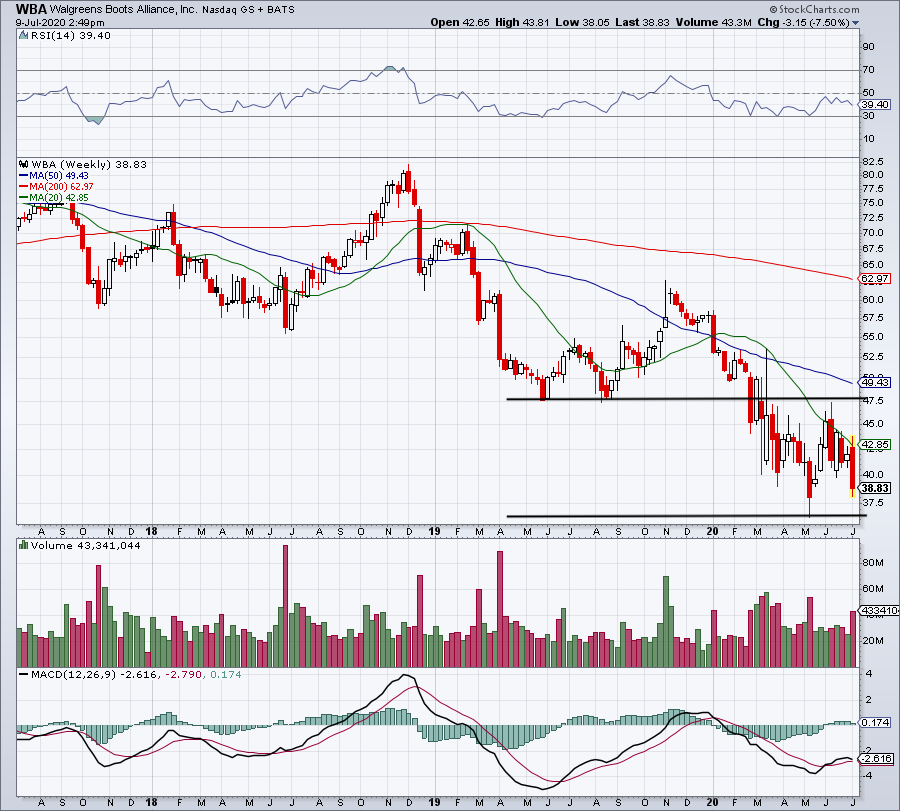Viewport: 900px width, 811px height.
Task: Click the 49.43 blue price tag
Action: click(x=876, y=382)
